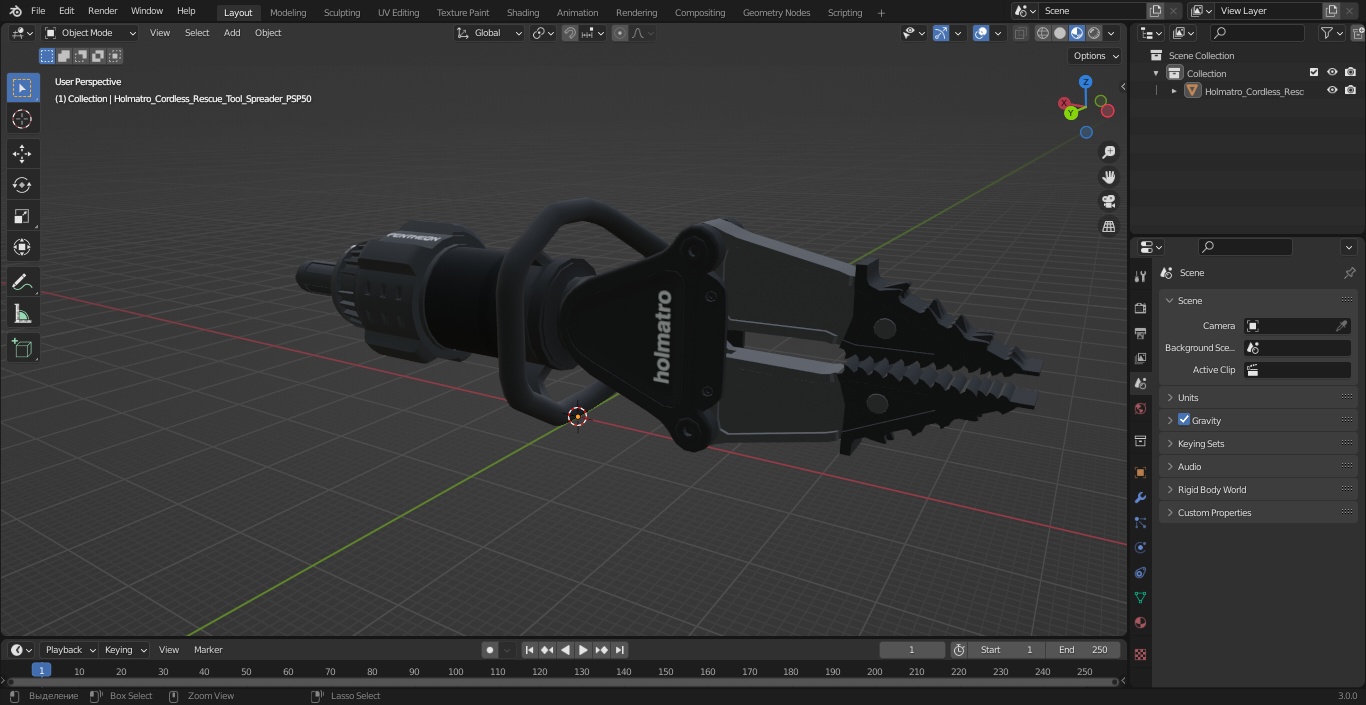Select the Select Box tool

(x=22, y=88)
